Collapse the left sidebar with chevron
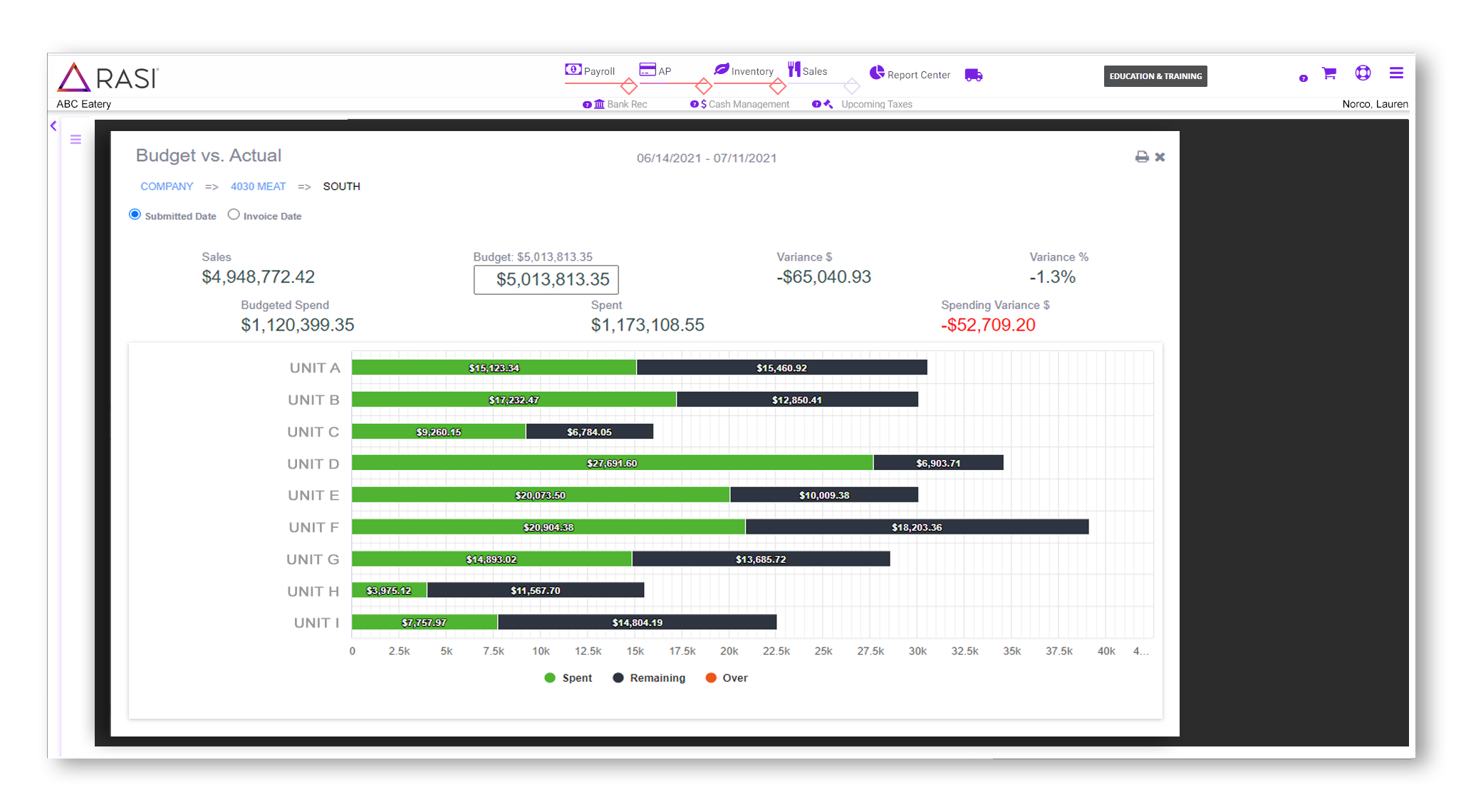 pos(53,126)
